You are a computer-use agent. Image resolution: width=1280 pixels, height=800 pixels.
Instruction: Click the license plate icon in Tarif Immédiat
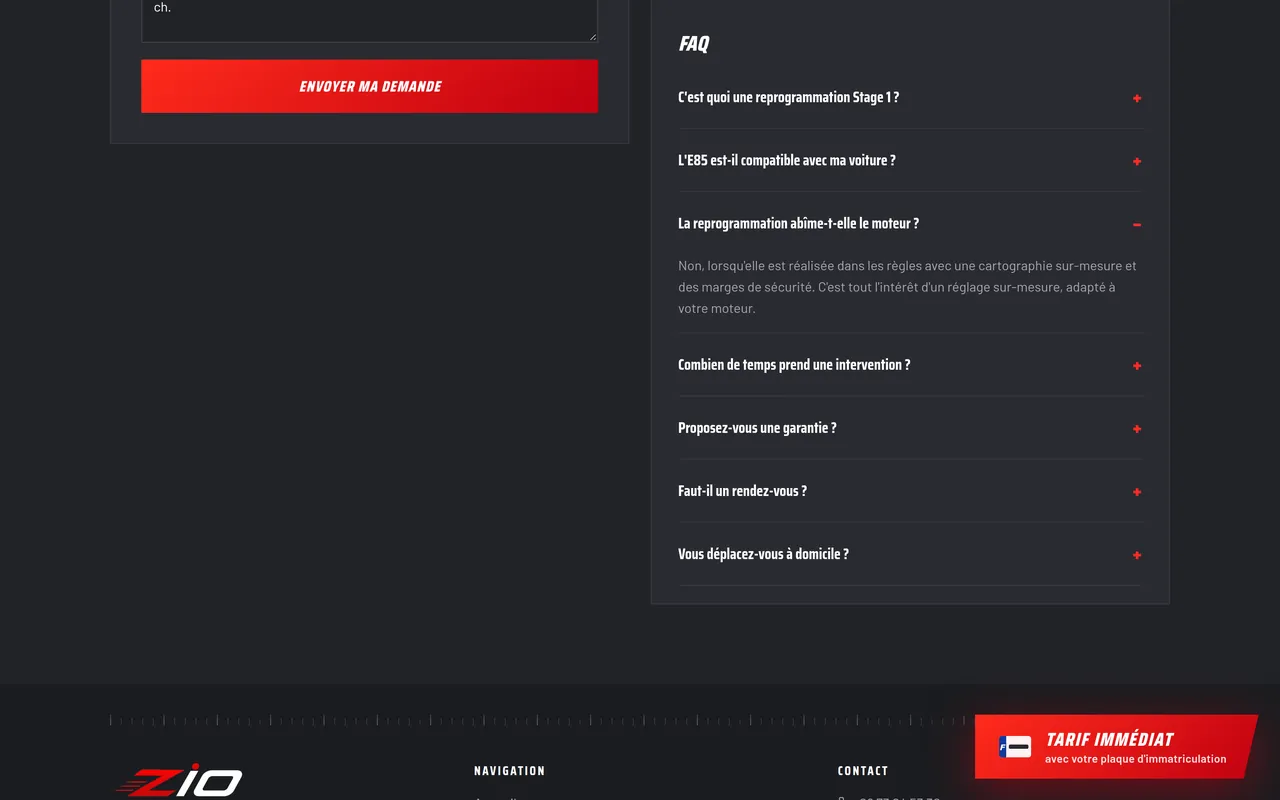tap(1015, 746)
